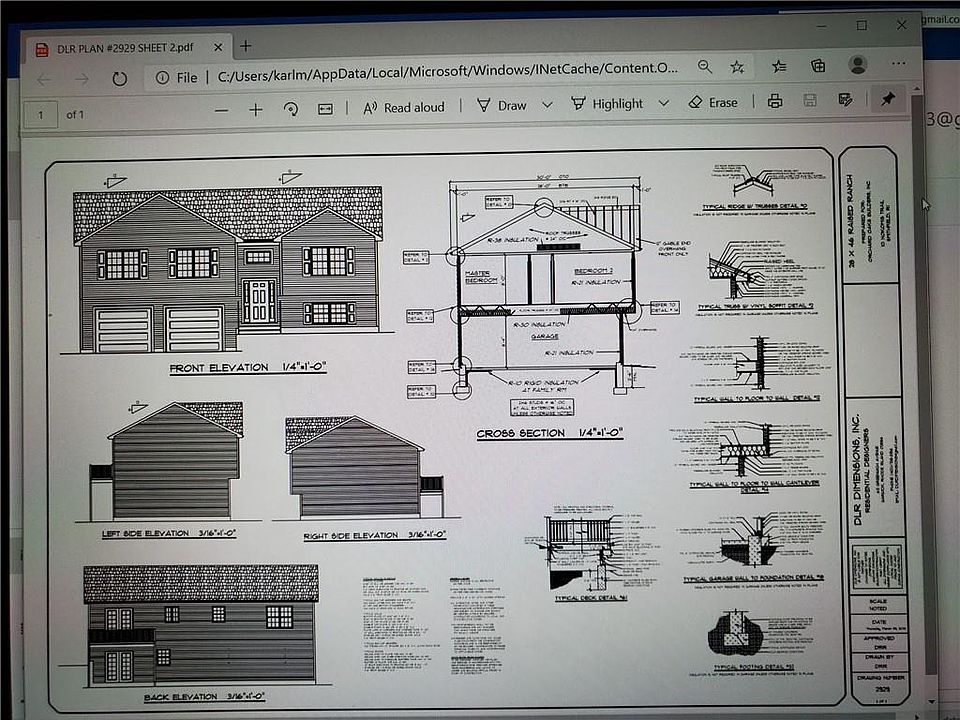Zoom in the PDF document
This screenshot has height=720, width=960.
(256, 110)
